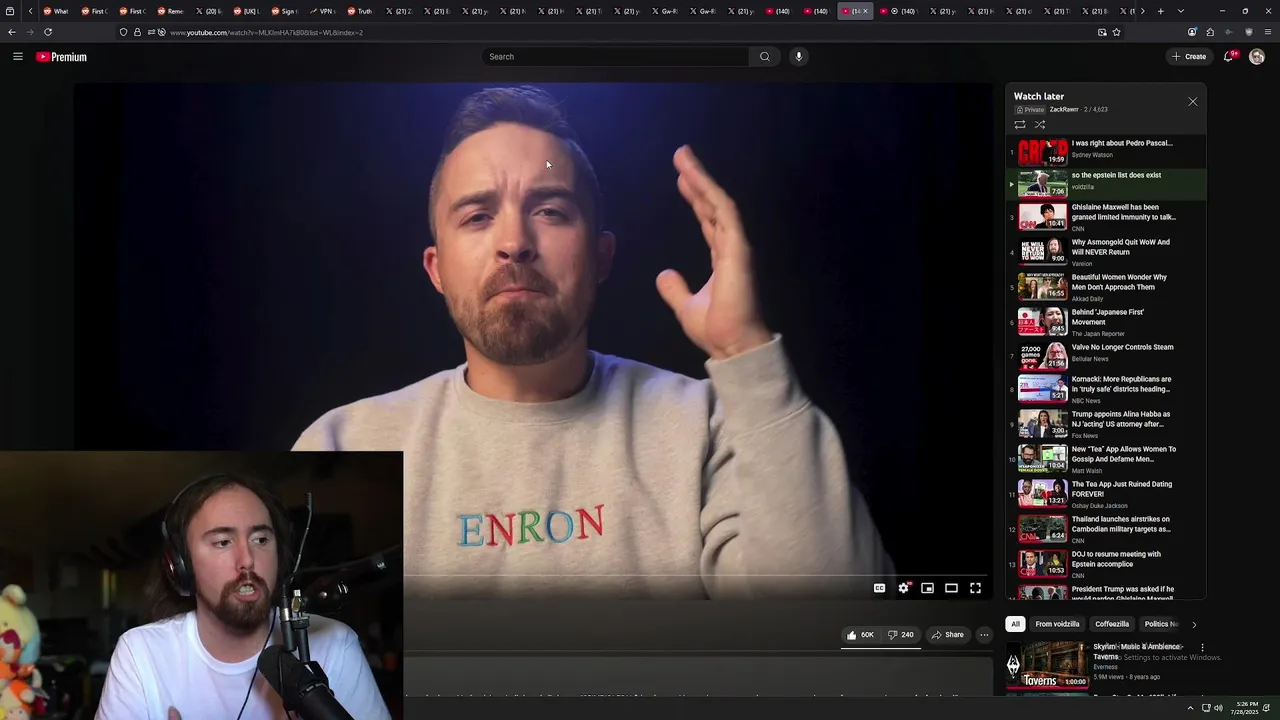Focus the YouTube search field

point(615,57)
